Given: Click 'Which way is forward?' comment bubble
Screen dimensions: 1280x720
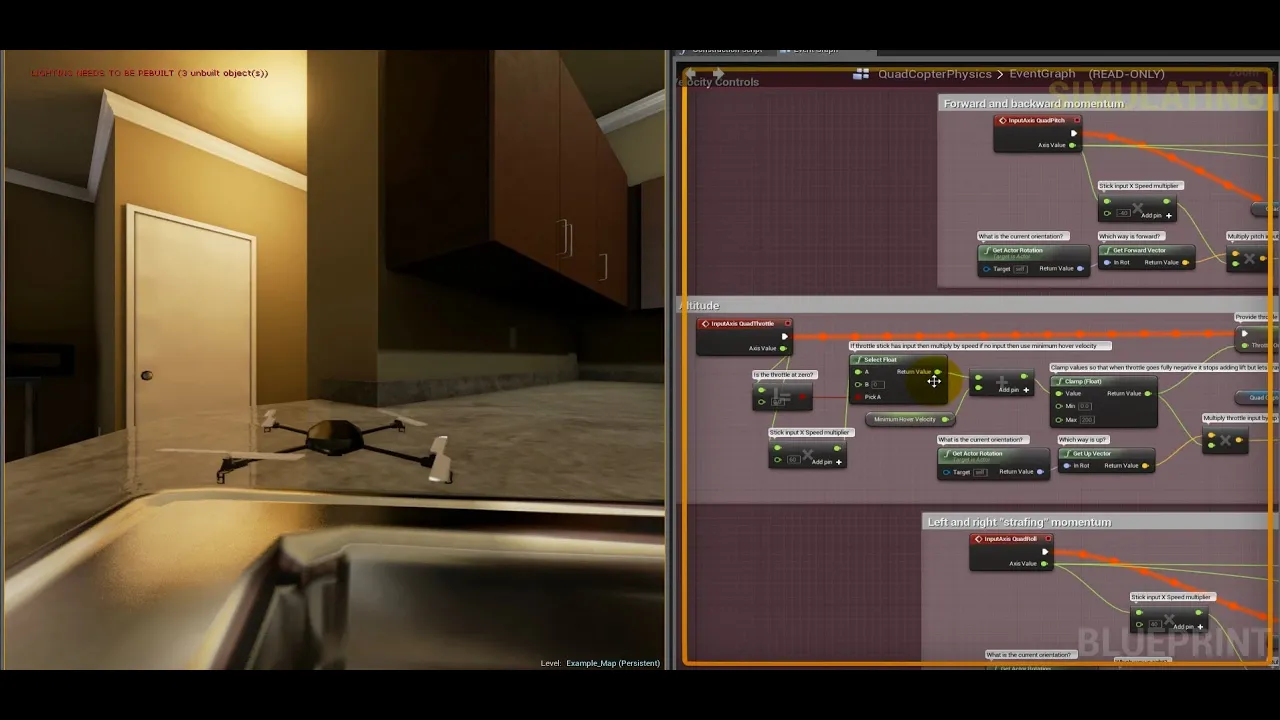Looking at the screenshot, I should point(1130,237).
